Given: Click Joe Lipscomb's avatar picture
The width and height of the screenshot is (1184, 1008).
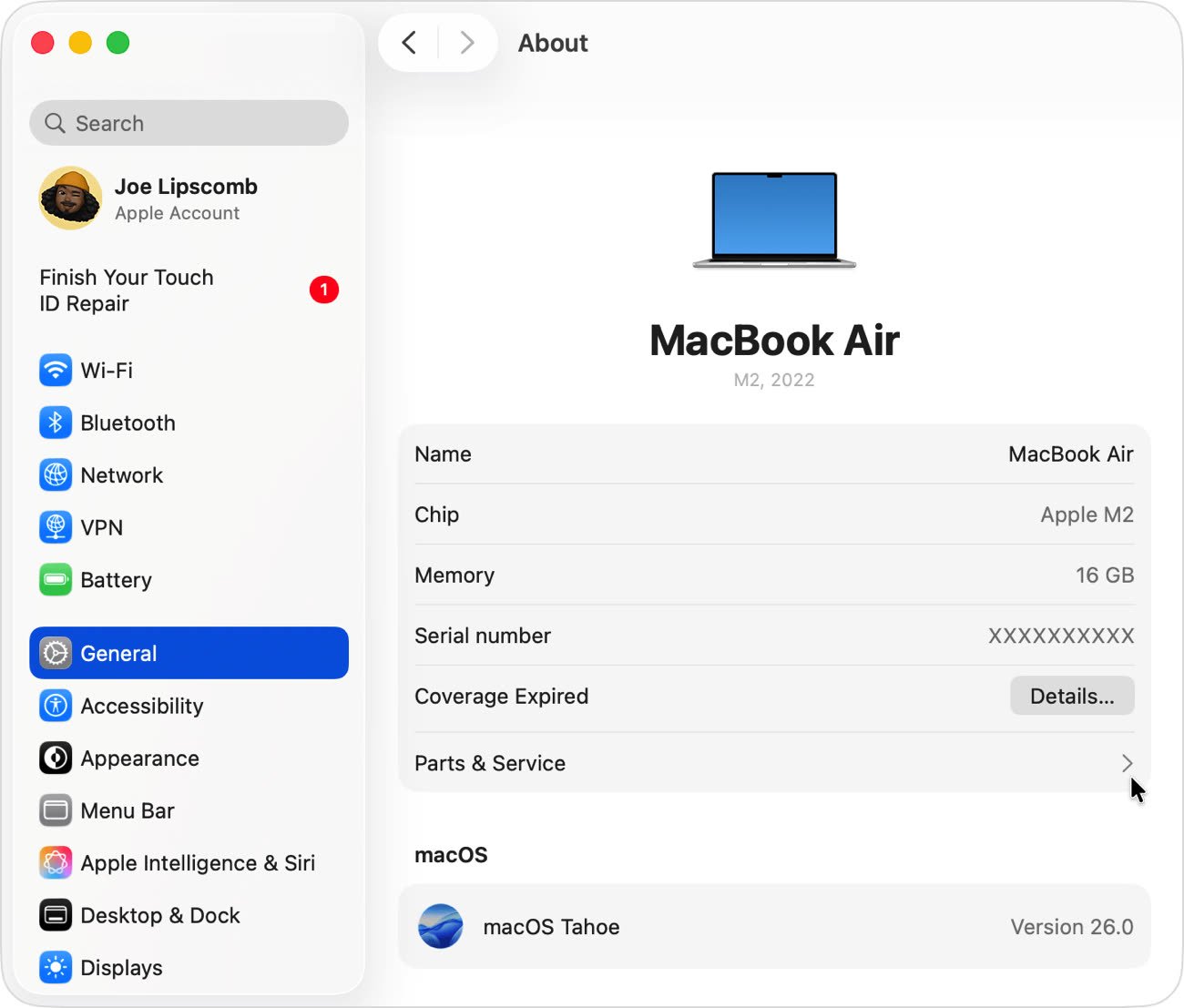Looking at the screenshot, I should click(x=70, y=198).
